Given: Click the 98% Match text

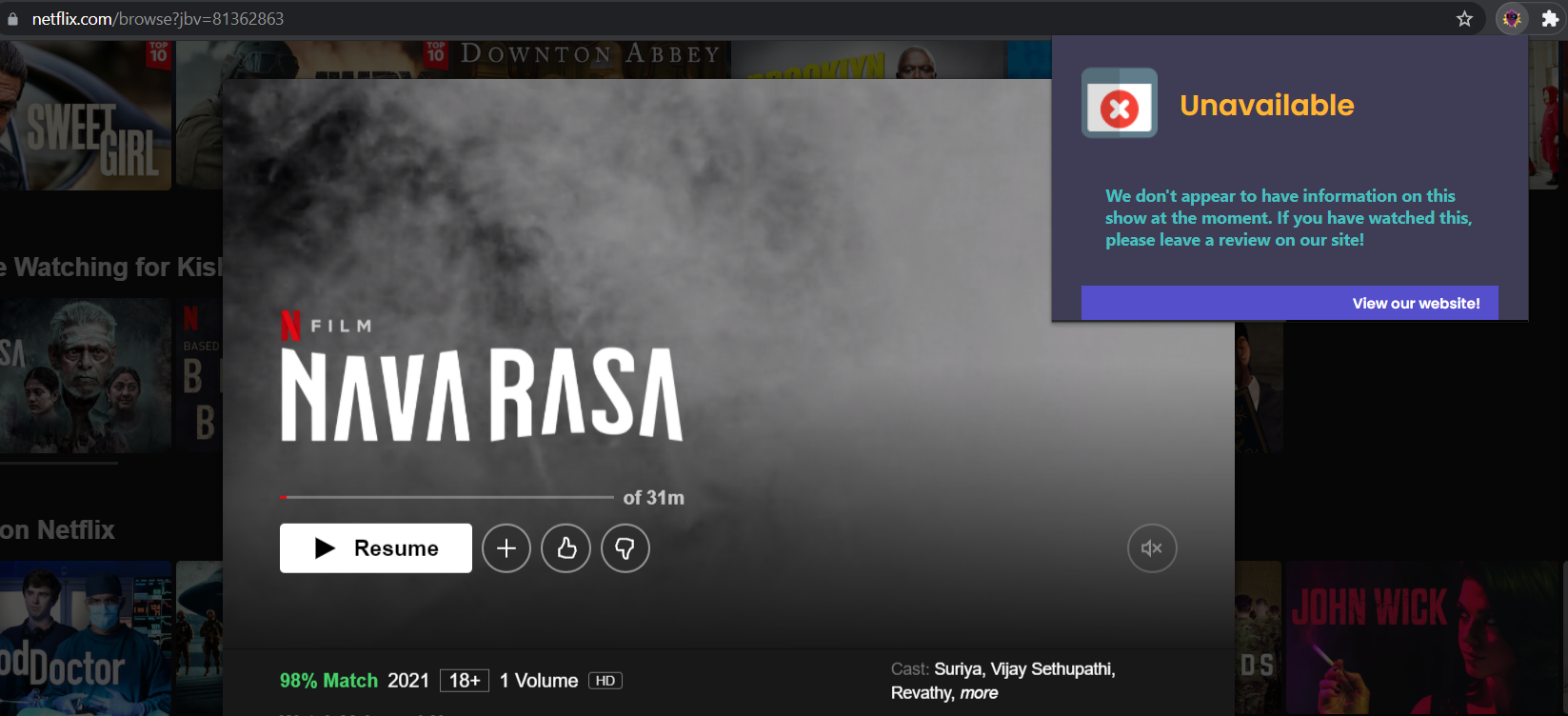Looking at the screenshot, I should pos(328,681).
